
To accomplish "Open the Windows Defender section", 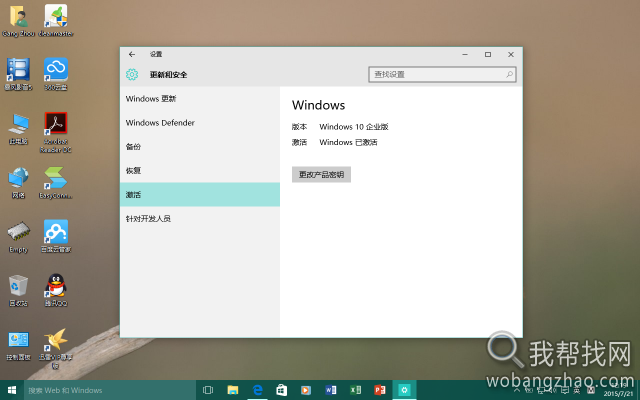I will point(200,123).
